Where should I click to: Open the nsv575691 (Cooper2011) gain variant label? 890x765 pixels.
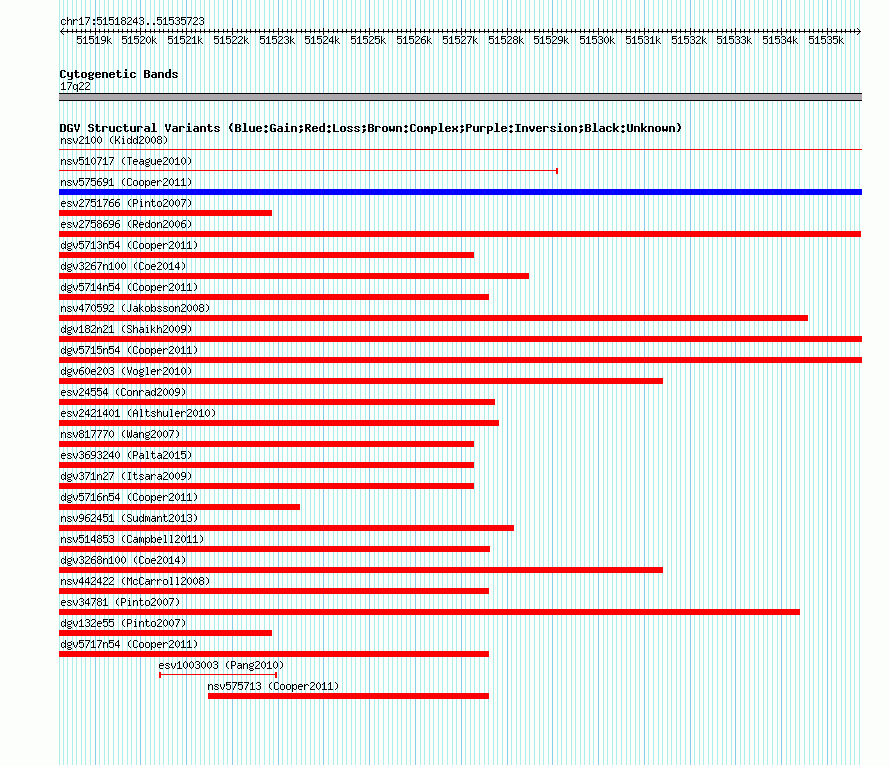coord(126,182)
